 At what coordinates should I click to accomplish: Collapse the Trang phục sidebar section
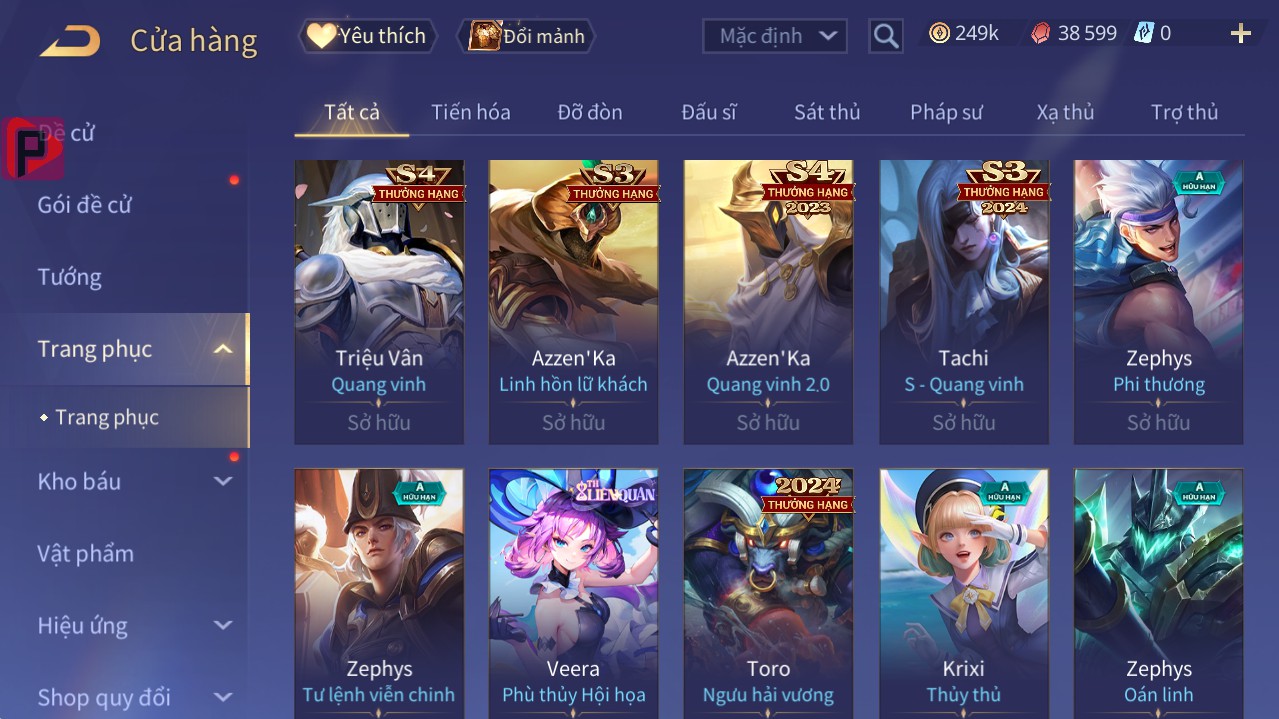[x=224, y=349]
